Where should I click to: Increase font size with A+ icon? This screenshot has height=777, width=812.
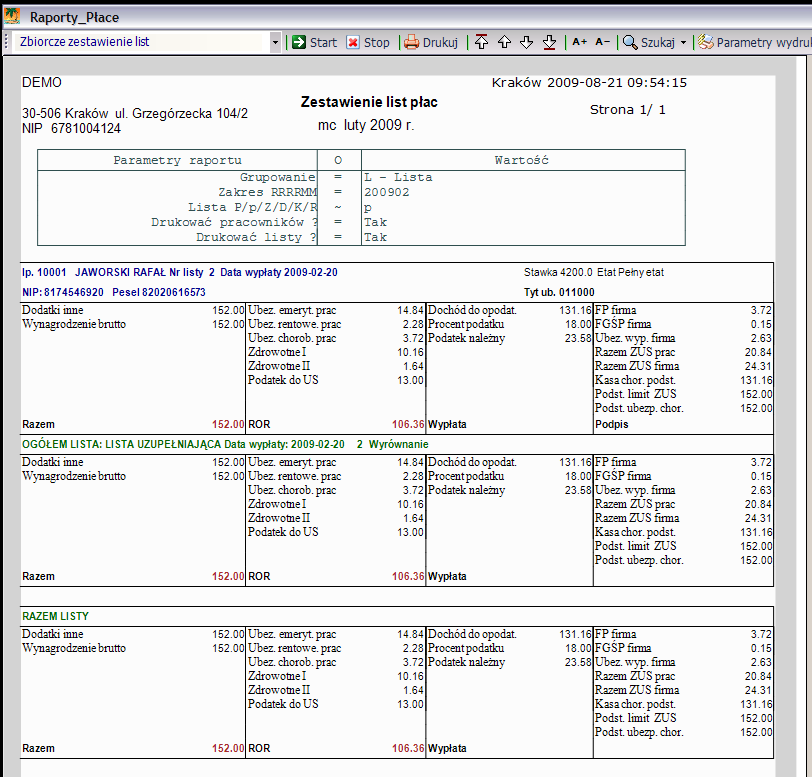pyautogui.click(x=579, y=42)
